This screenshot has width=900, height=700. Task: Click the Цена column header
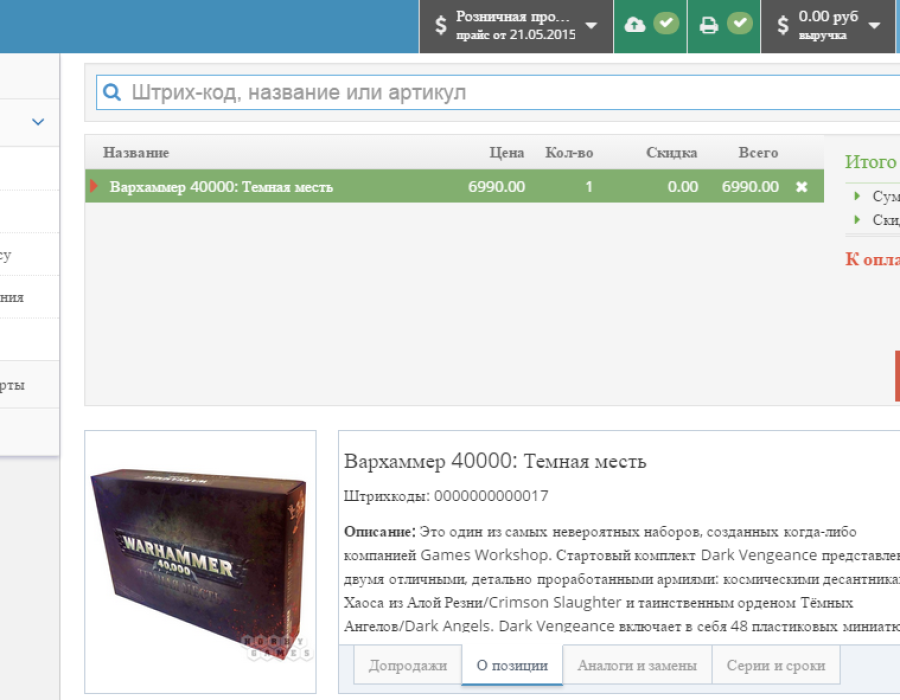(x=507, y=153)
